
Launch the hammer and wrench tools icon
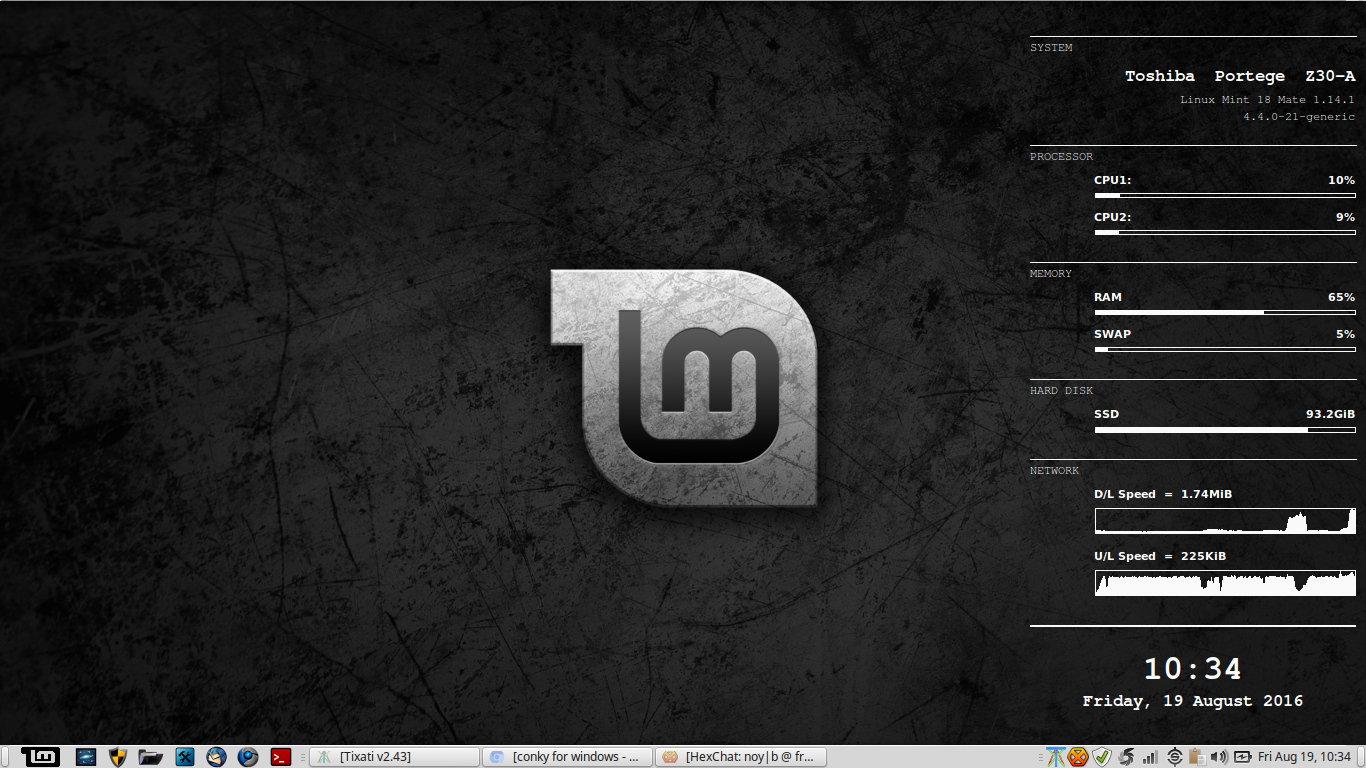coord(184,757)
